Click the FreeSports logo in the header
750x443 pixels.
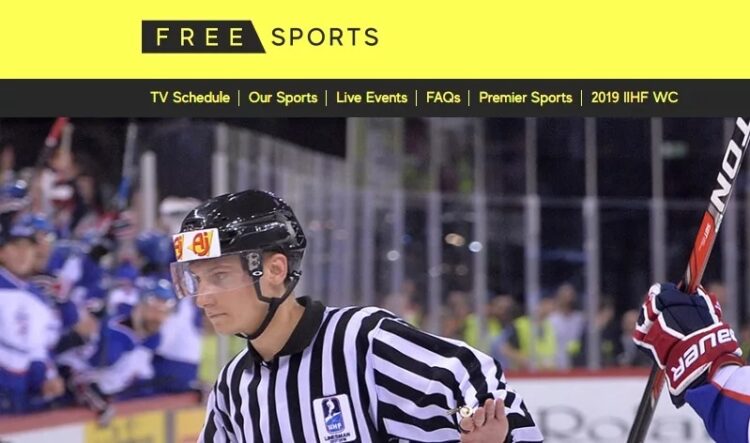click(x=261, y=37)
